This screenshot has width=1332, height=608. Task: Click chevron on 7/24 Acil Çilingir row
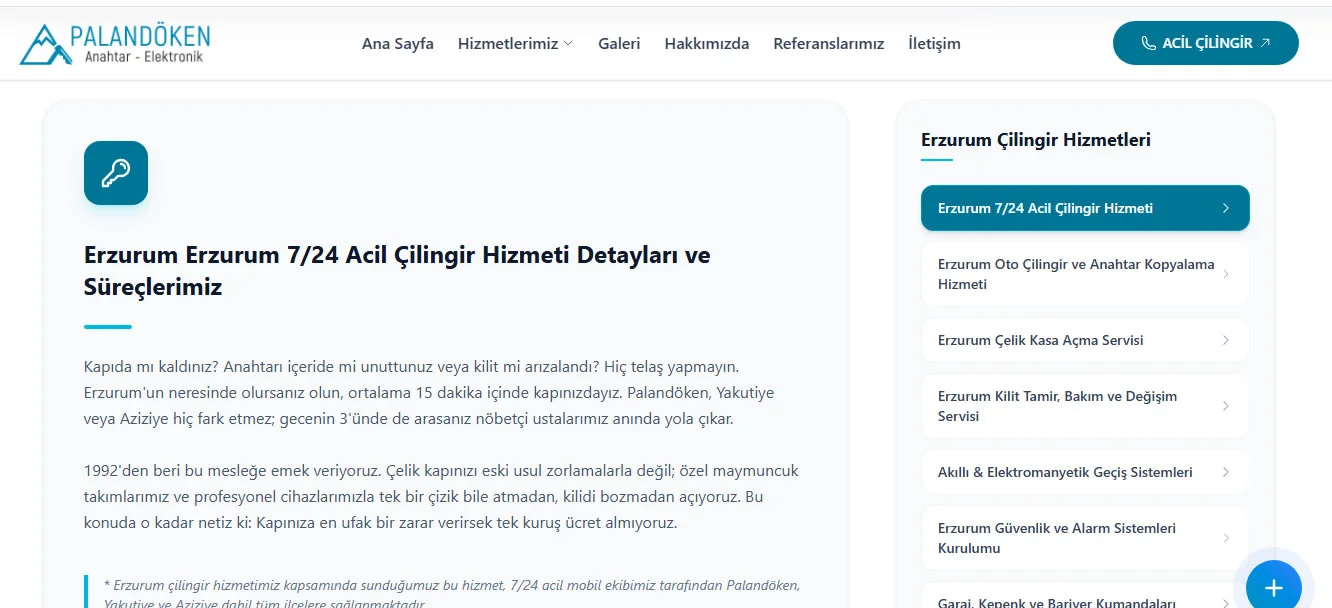coord(1226,208)
